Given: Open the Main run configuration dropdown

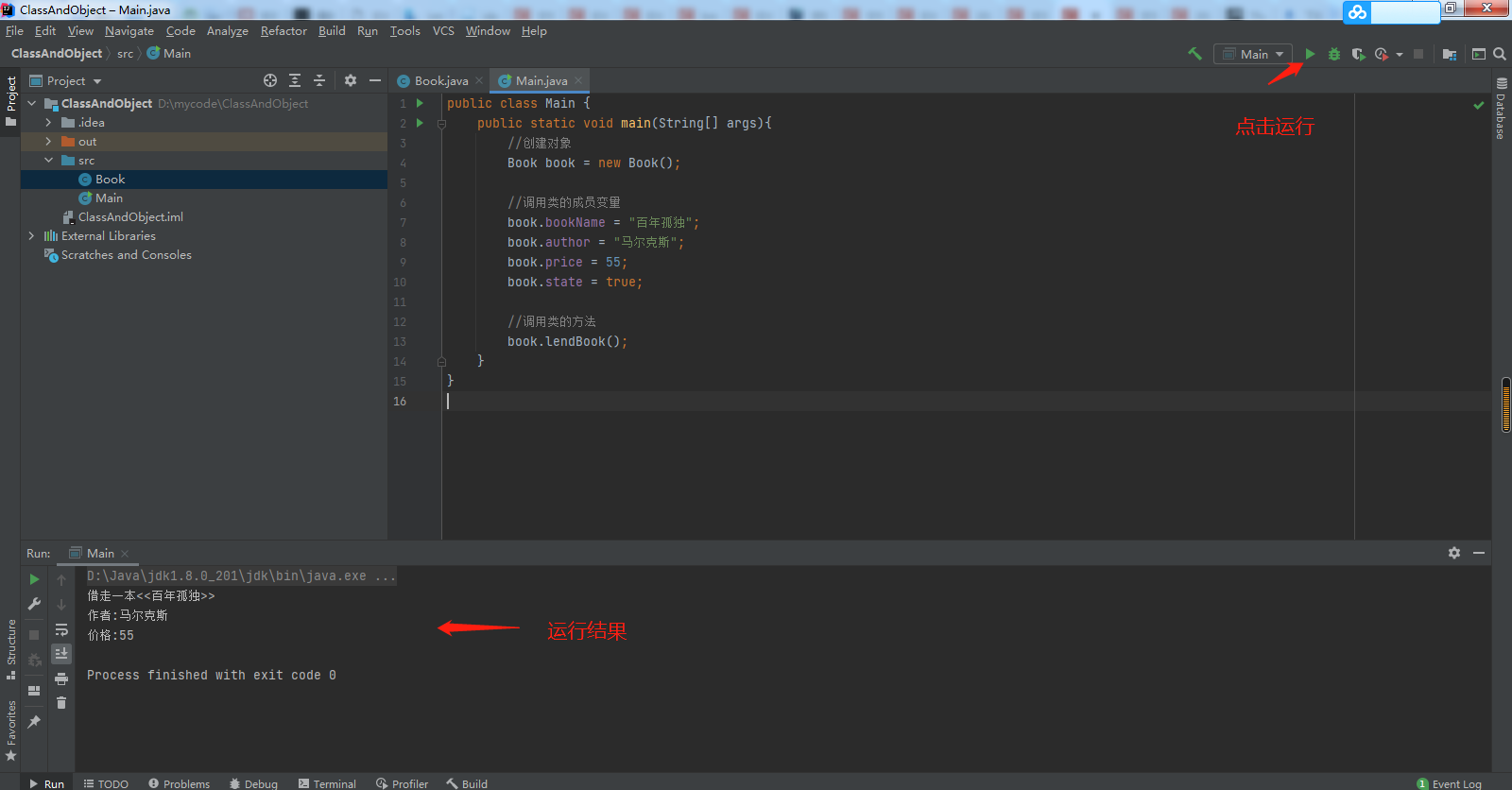Looking at the screenshot, I should point(1254,54).
